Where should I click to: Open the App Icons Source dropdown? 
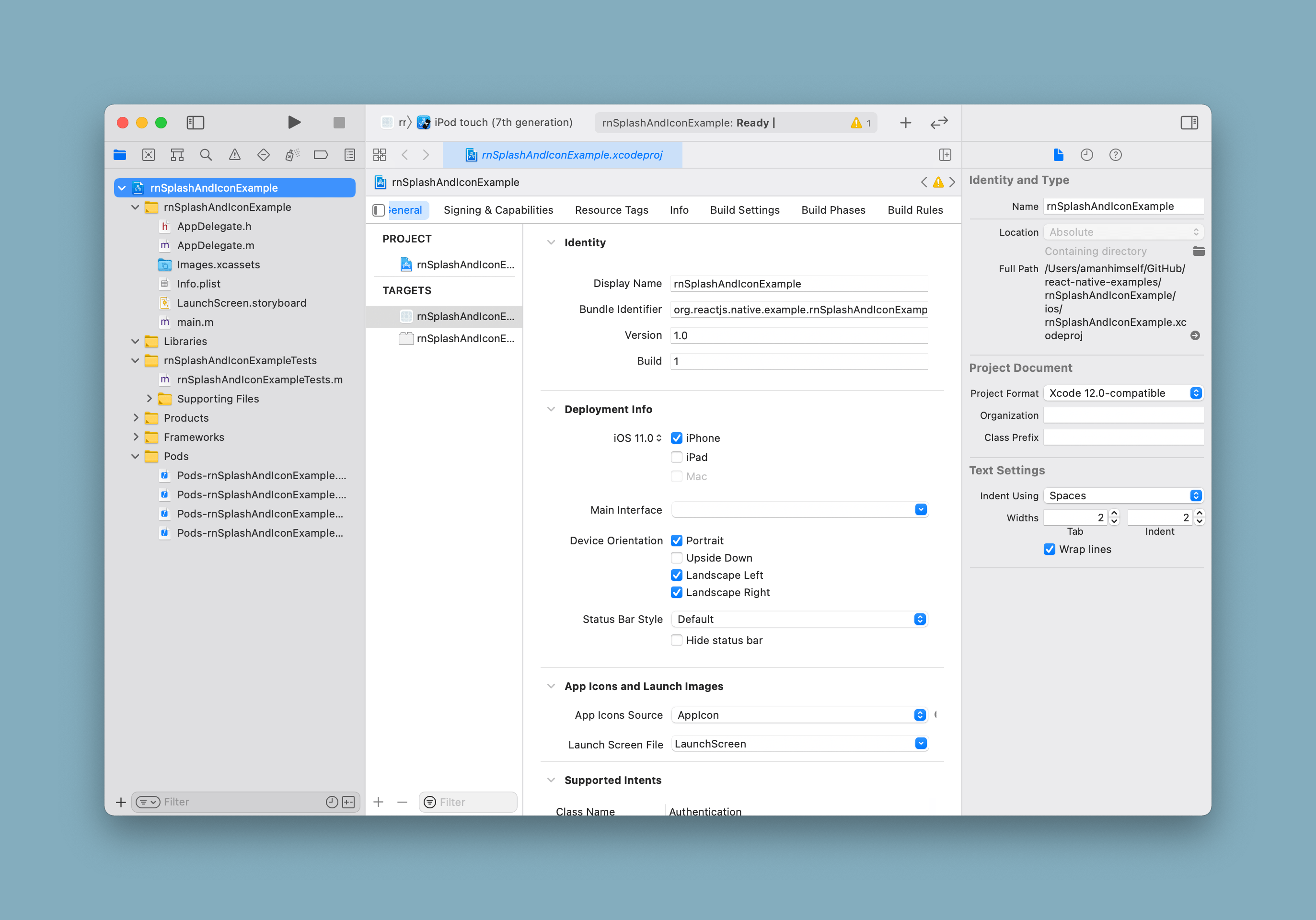coord(799,715)
